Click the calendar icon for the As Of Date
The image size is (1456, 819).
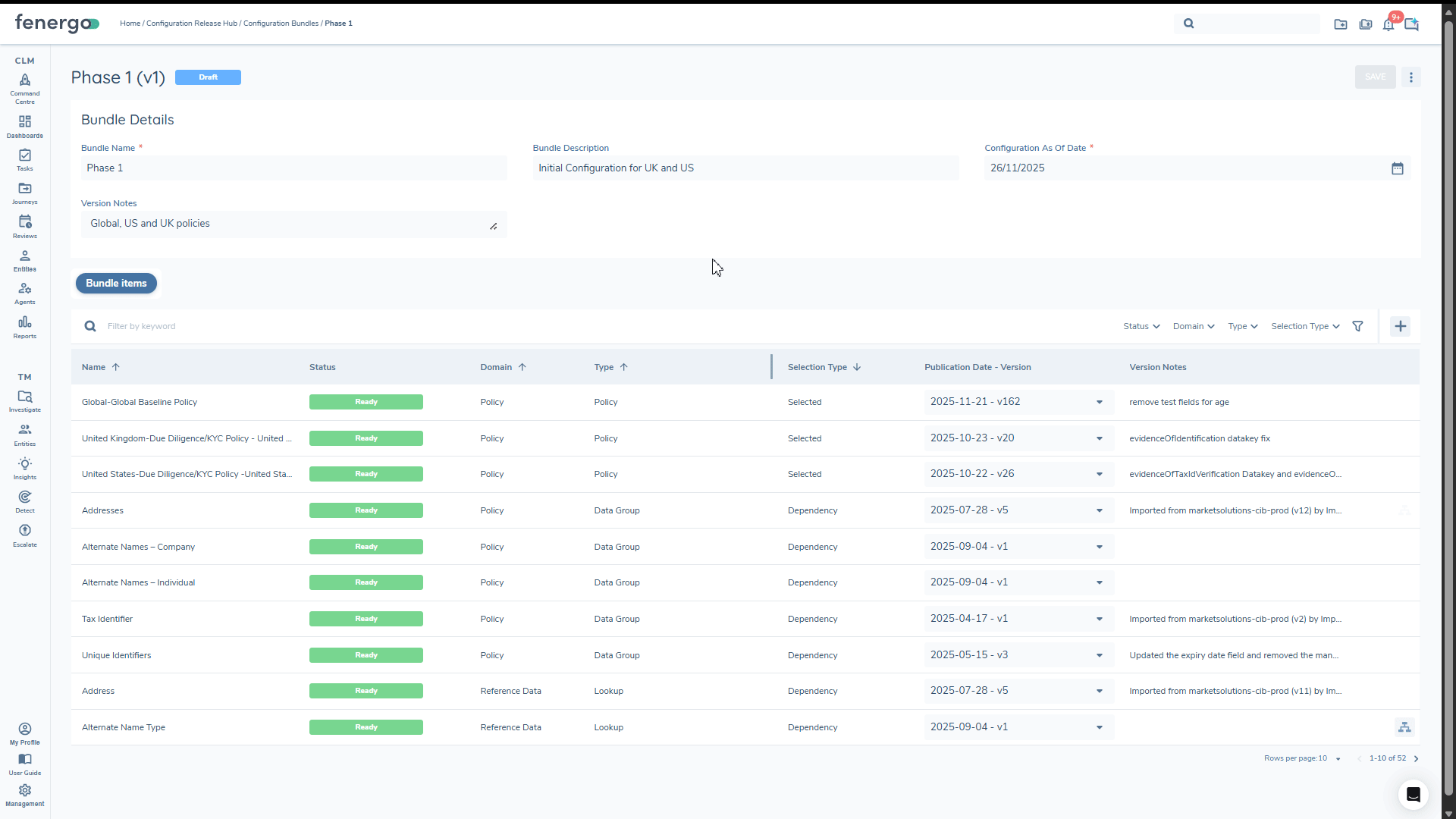(x=1397, y=168)
